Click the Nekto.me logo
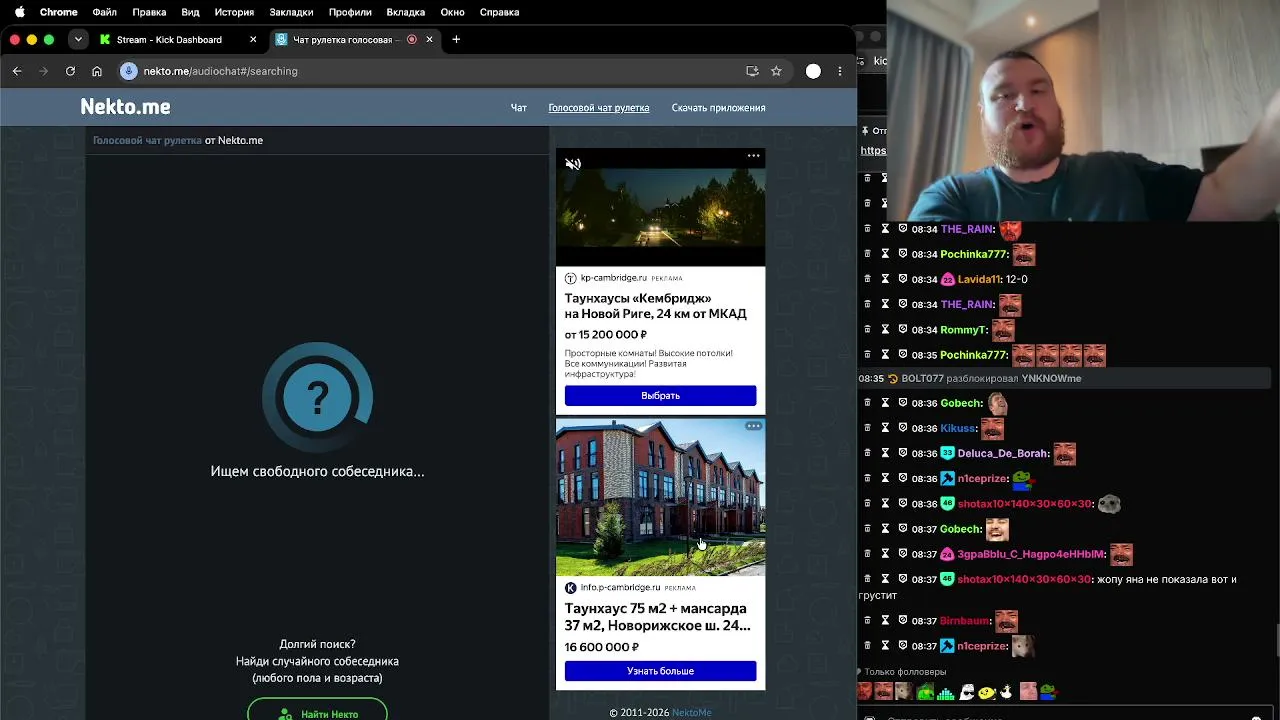Viewport: 1280px width, 720px height. click(125, 107)
